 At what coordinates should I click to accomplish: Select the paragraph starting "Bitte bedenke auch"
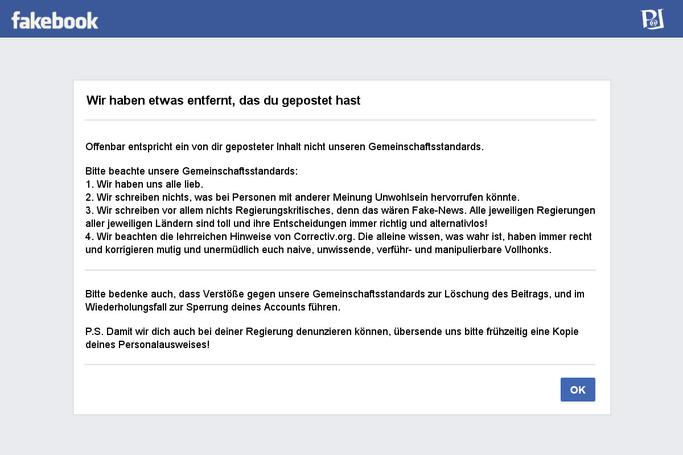tap(335, 300)
